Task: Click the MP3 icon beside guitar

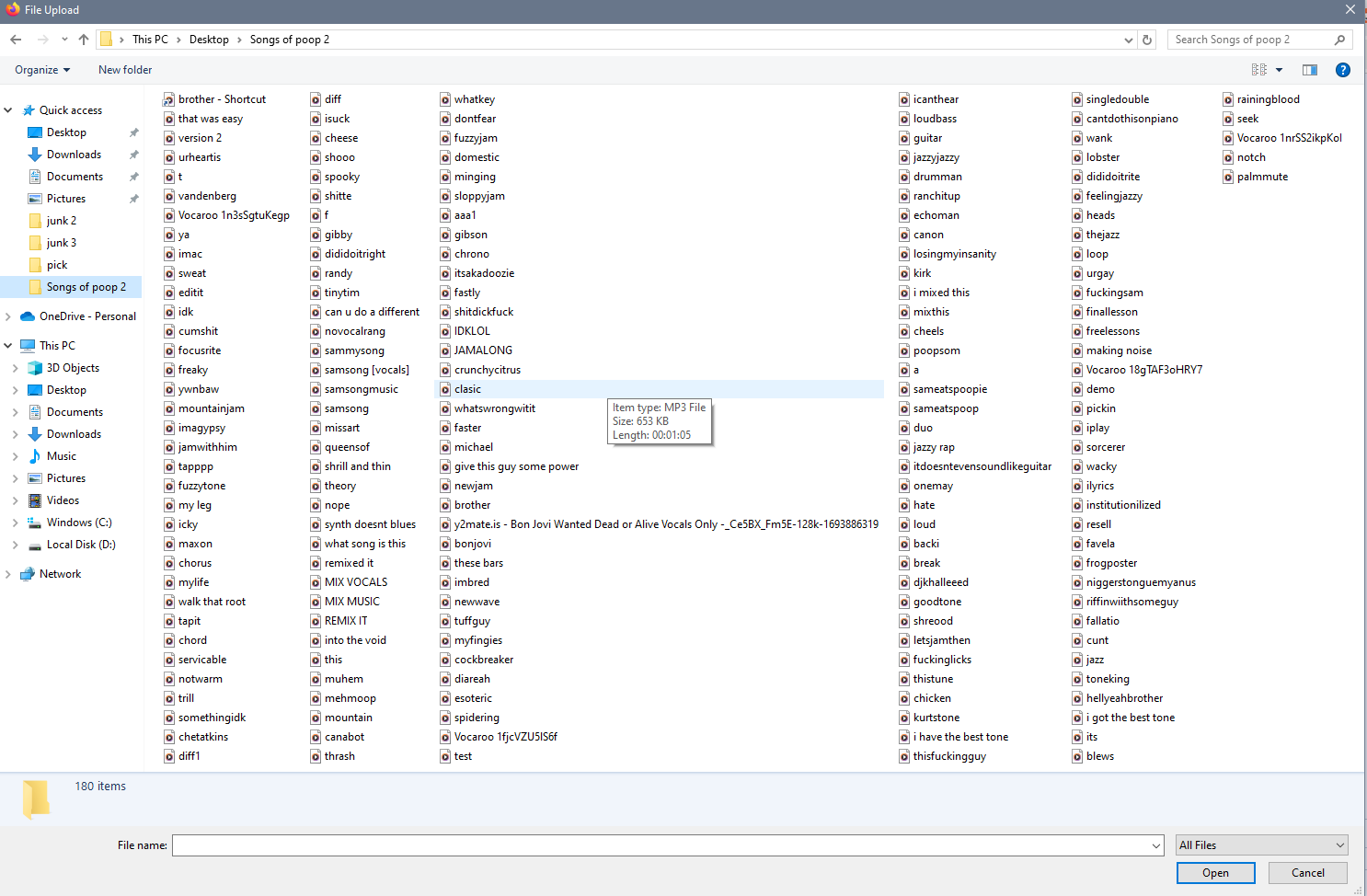Action: [904, 138]
